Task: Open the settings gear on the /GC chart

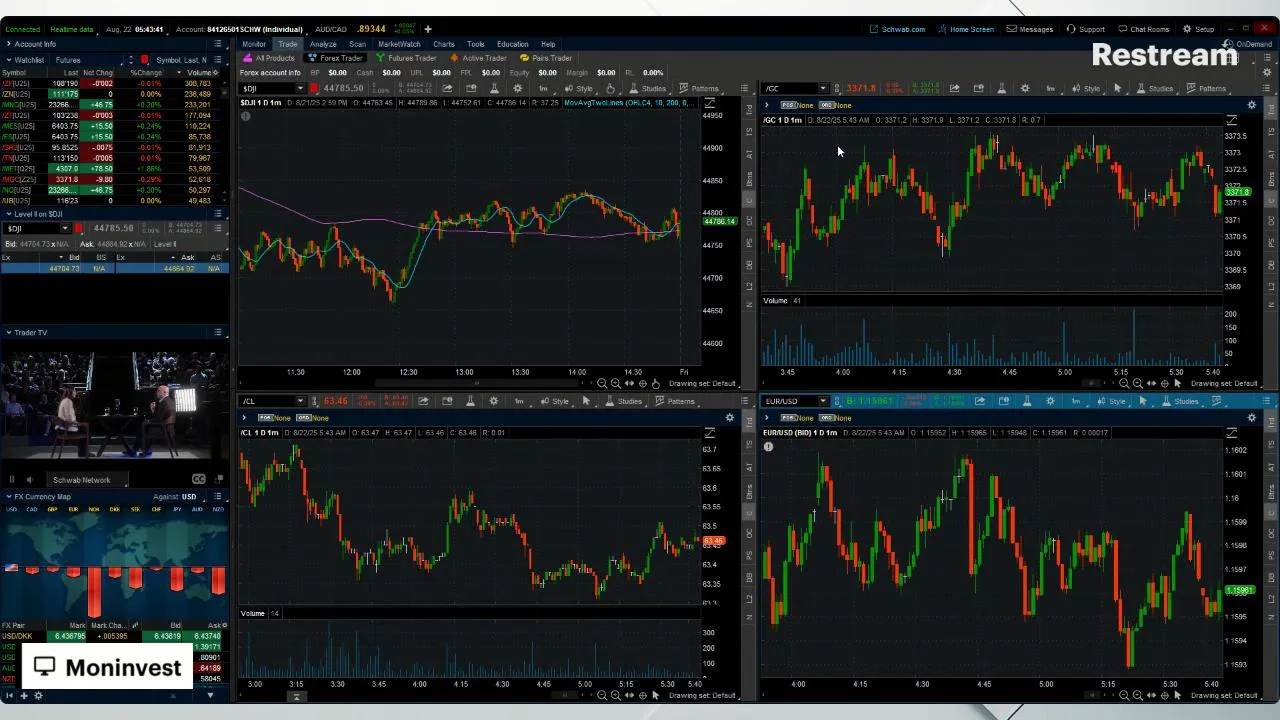Action: click(1025, 88)
